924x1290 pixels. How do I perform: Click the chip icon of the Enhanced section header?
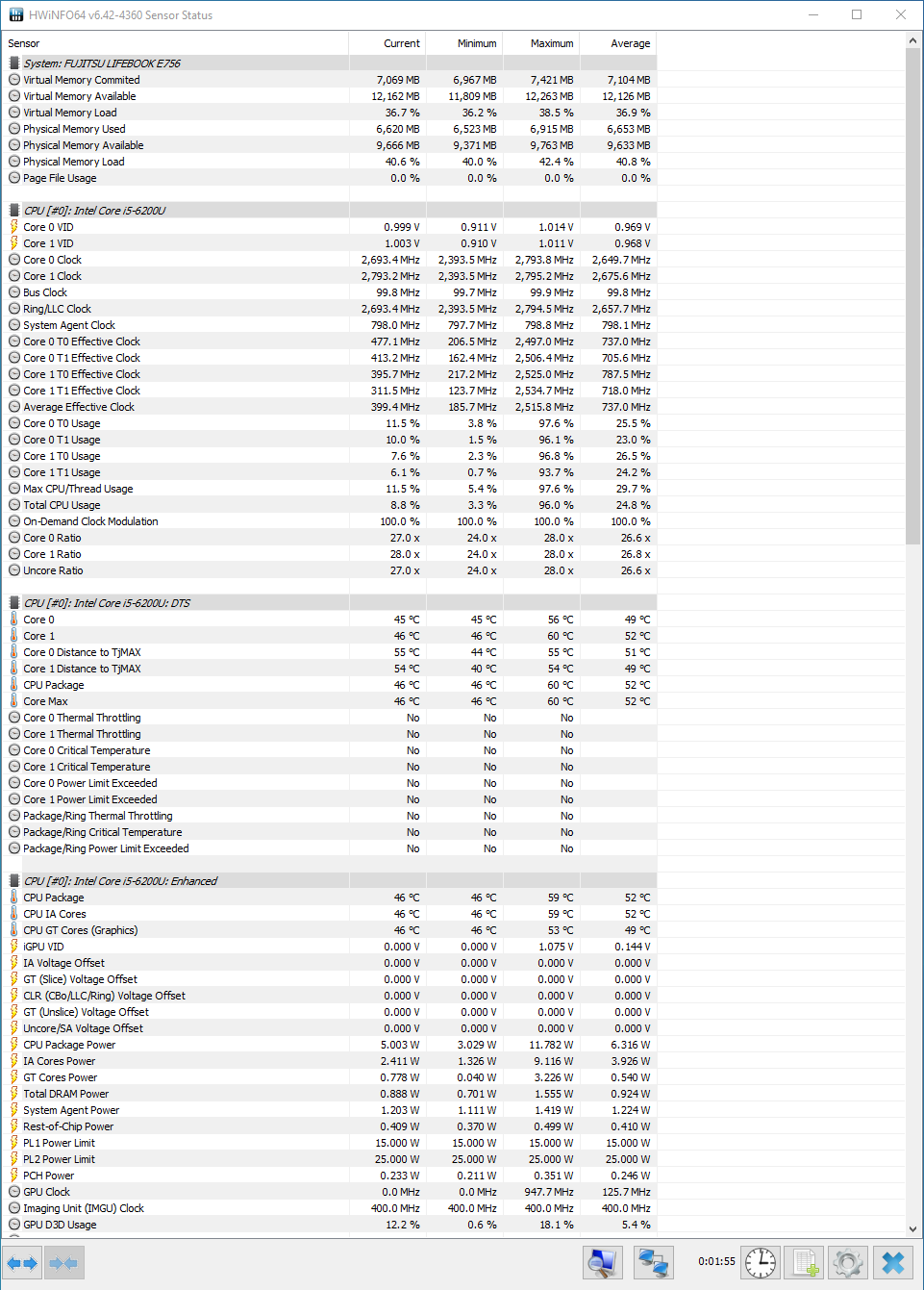[x=14, y=881]
